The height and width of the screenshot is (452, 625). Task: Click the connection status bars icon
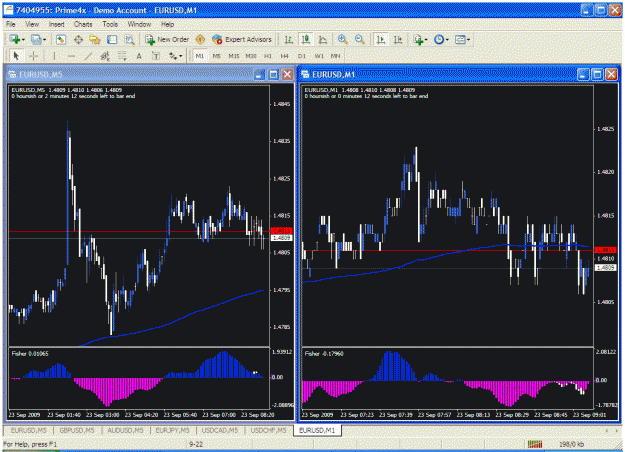point(535,444)
